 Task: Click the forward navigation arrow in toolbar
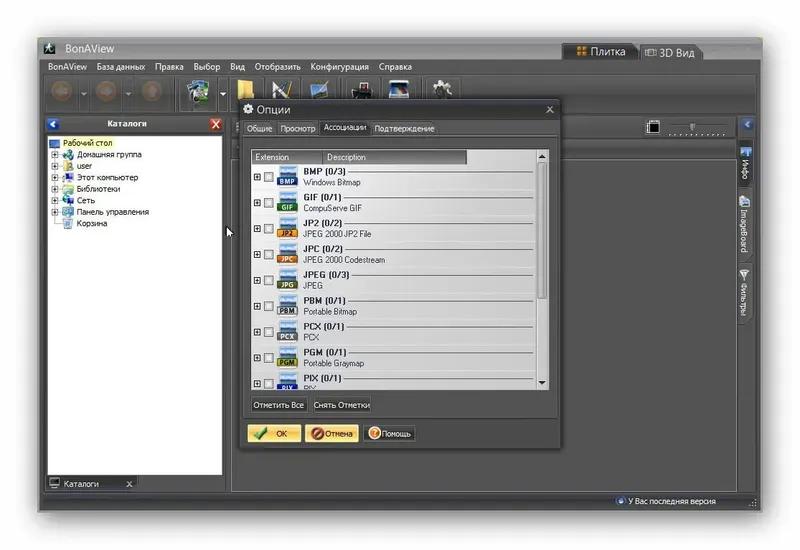click(107, 92)
